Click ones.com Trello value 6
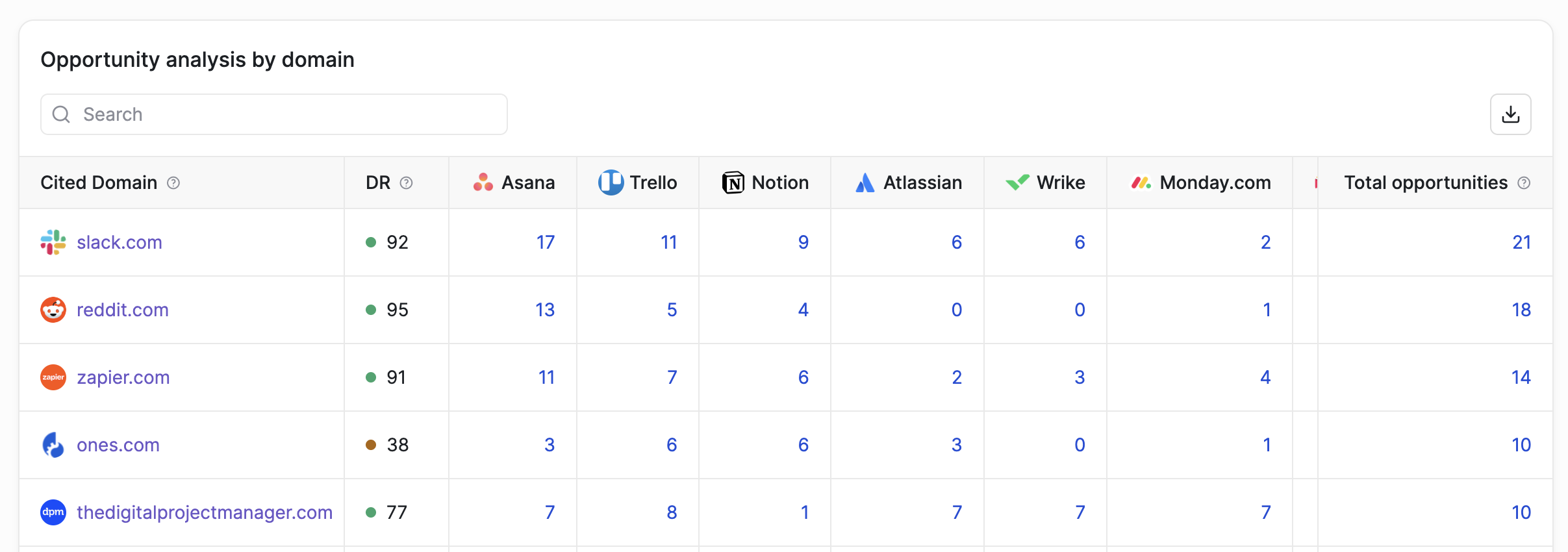The width and height of the screenshot is (1568, 552). click(672, 445)
